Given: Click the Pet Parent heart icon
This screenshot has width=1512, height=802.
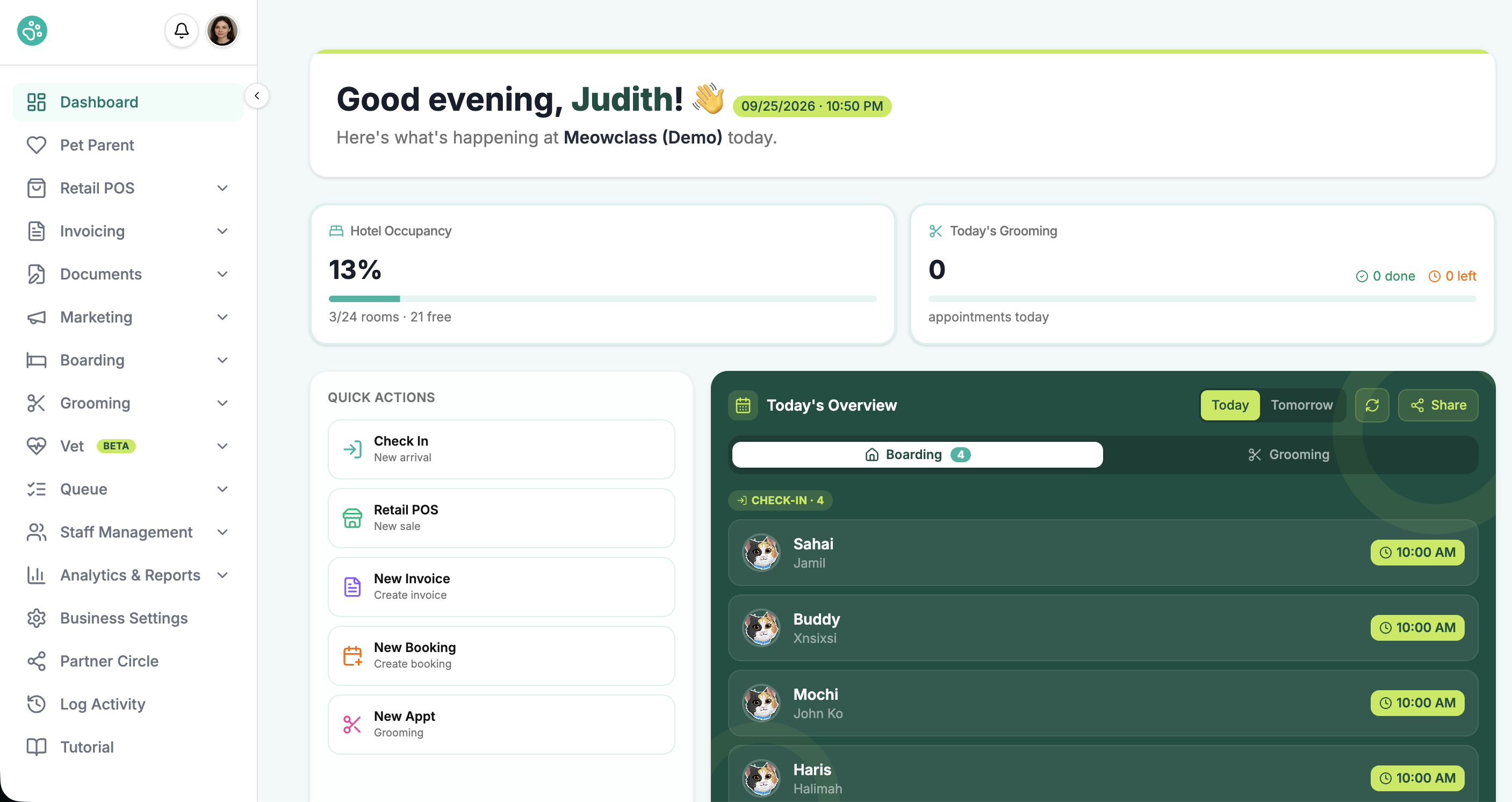Looking at the screenshot, I should pyautogui.click(x=37, y=145).
